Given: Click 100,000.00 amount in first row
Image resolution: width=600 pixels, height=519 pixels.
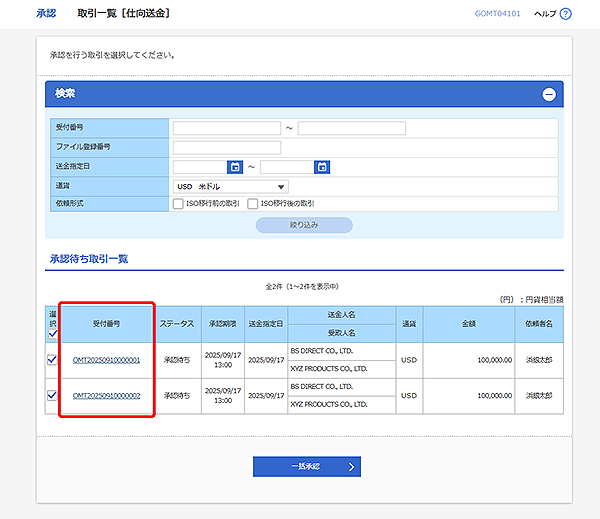Looking at the screenshot, I should 494,360.
